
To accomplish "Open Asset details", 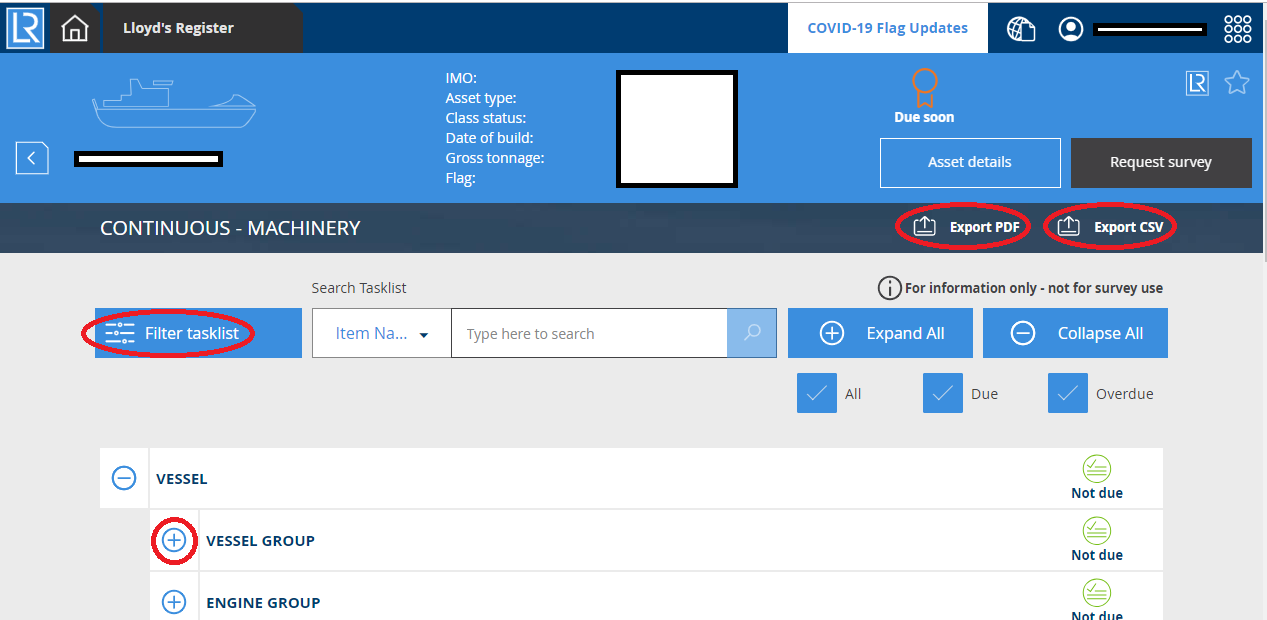I will click(970, 162).
